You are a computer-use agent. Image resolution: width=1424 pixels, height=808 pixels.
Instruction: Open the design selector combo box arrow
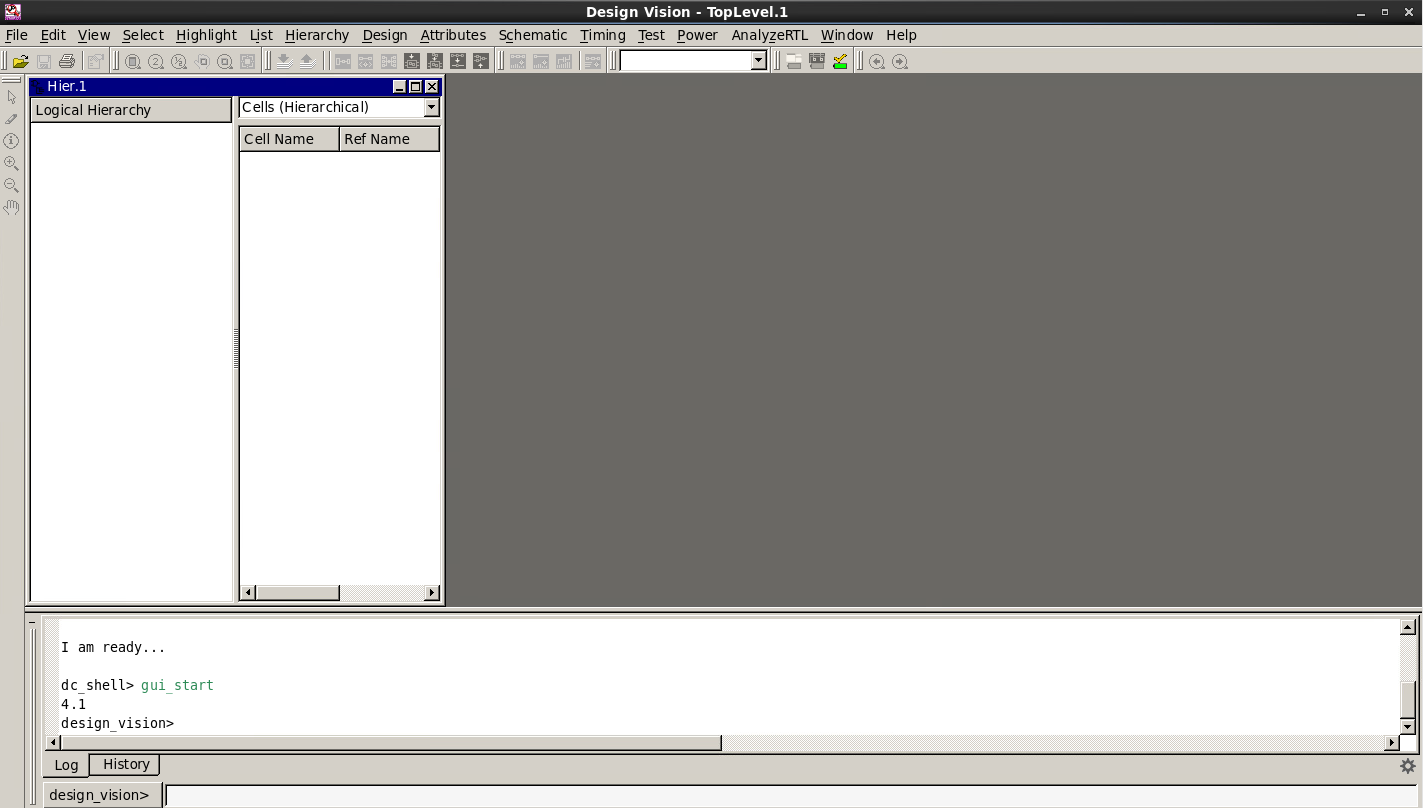click(757, 60)
